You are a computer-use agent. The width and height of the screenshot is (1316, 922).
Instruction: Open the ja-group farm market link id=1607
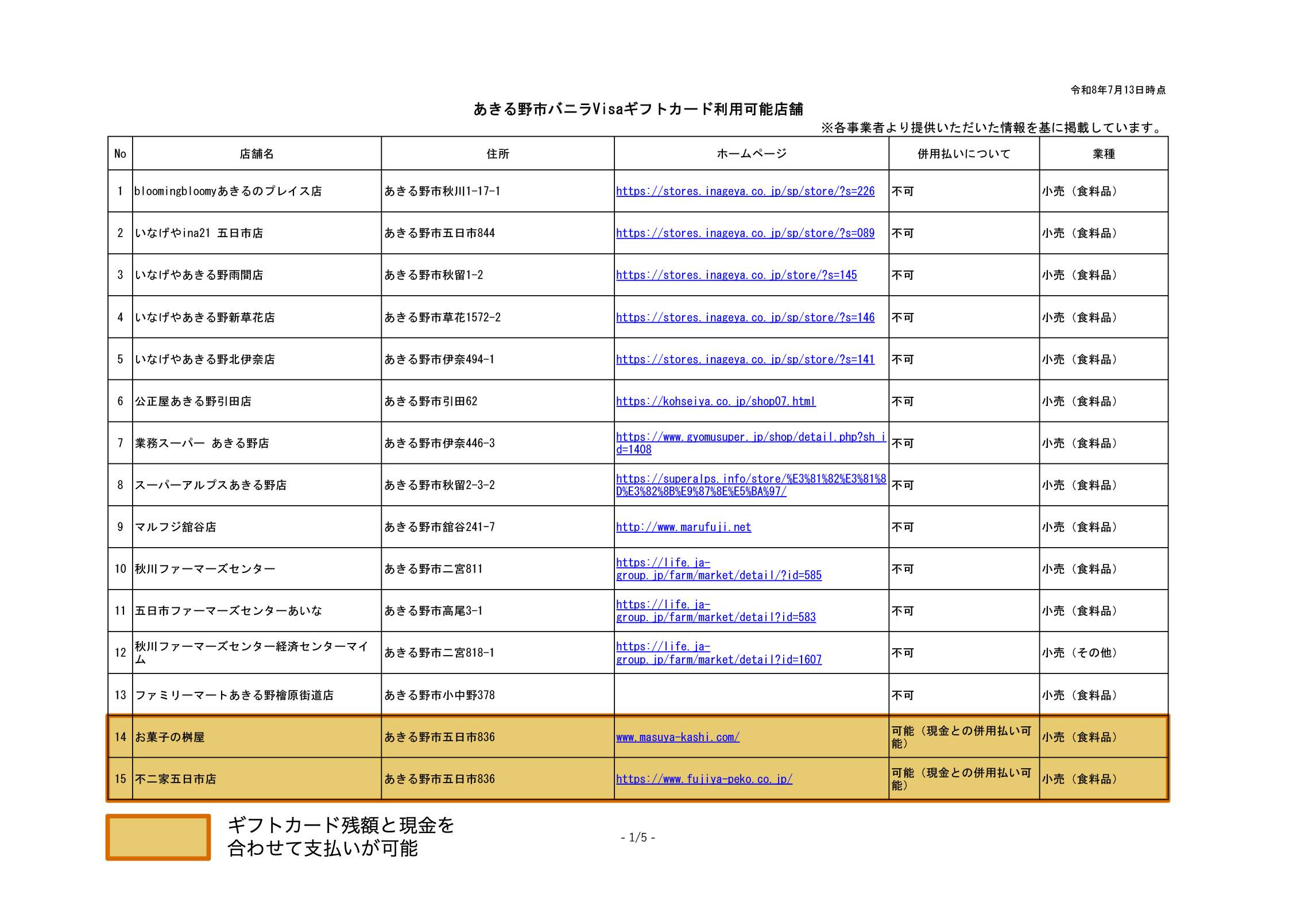(719, 653)
